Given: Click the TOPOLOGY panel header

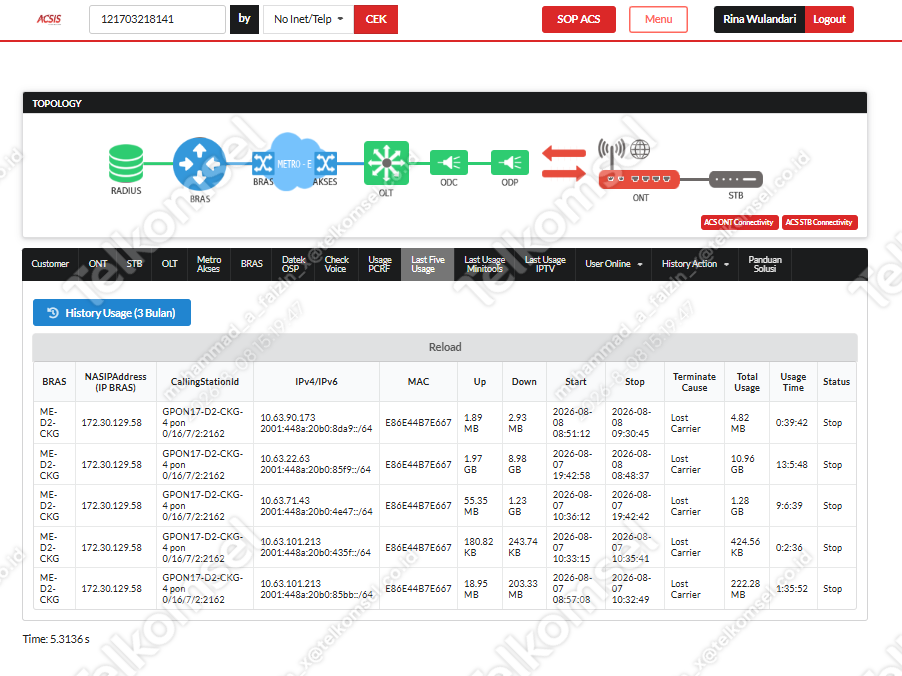Looking at the screenshot, I should coord(445,103).
